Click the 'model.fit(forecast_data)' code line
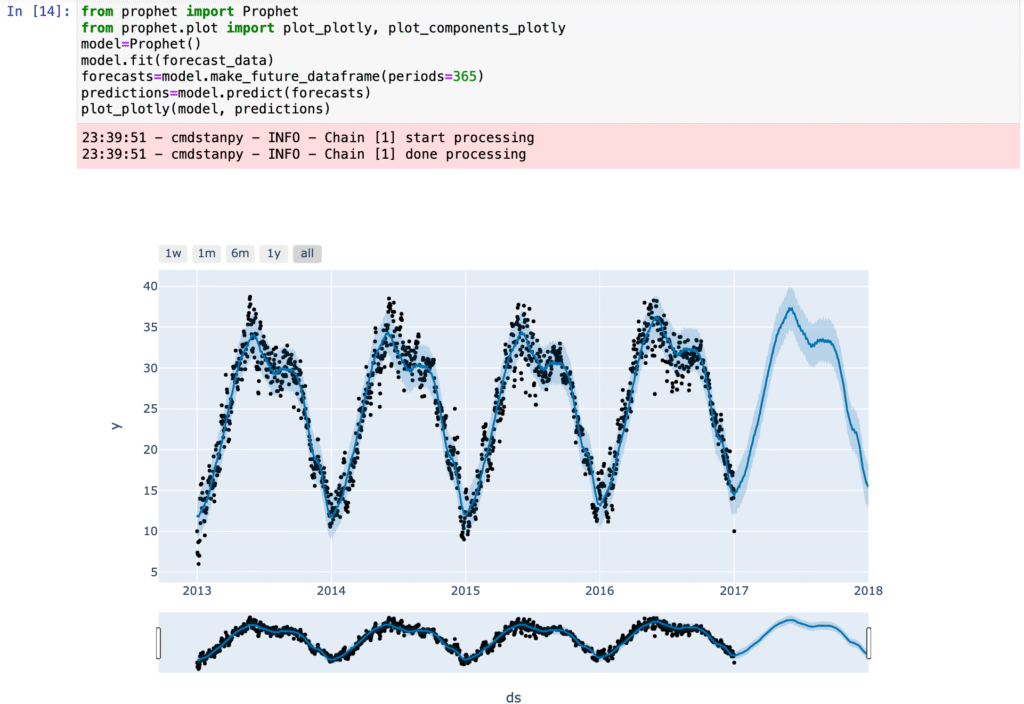This screenshot has width=1024, height=704. (178, 60)
